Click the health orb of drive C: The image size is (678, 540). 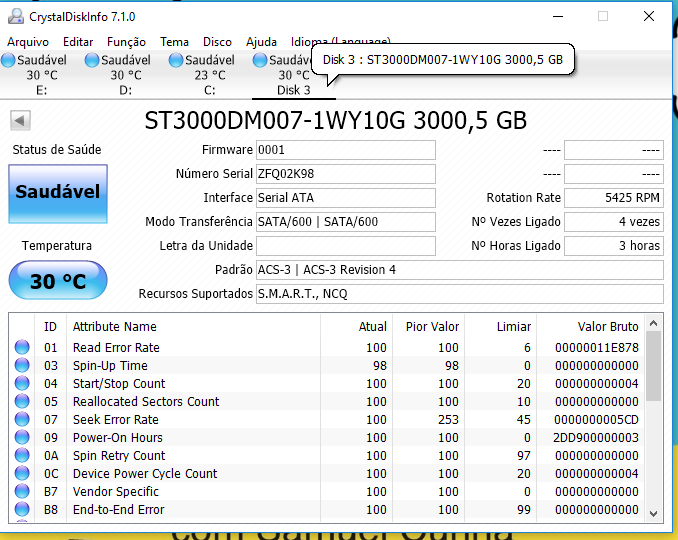(x=176, y=60)
